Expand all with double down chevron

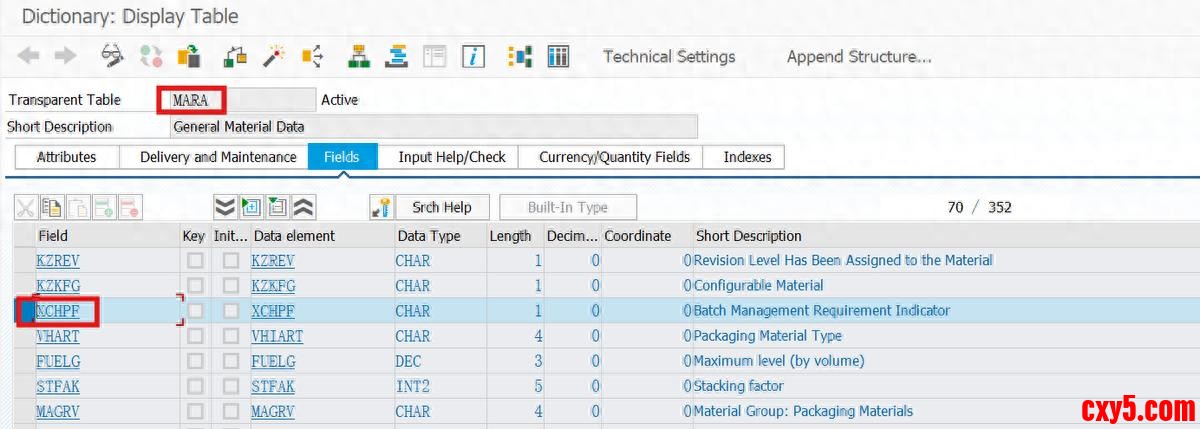click(225, 207)
